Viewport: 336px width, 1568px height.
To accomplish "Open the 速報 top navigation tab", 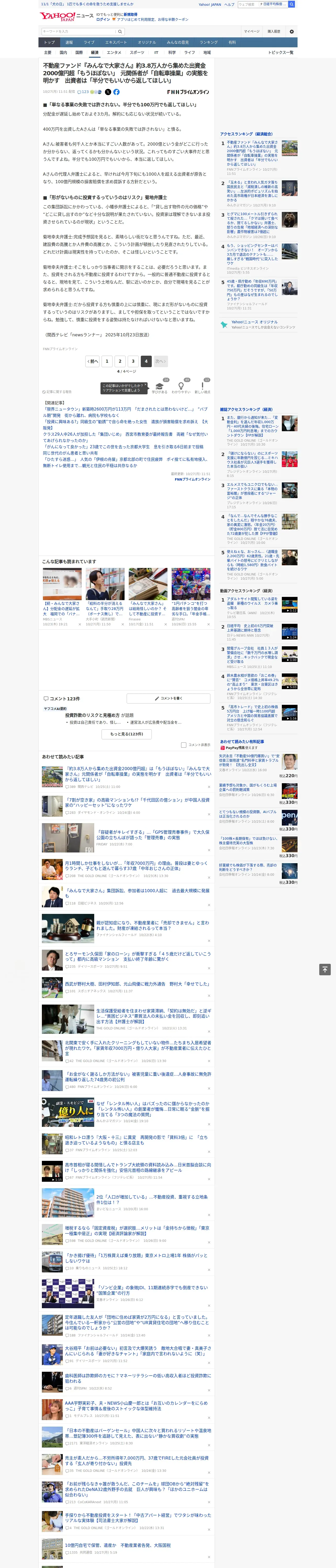I will (x=69, y=43).
